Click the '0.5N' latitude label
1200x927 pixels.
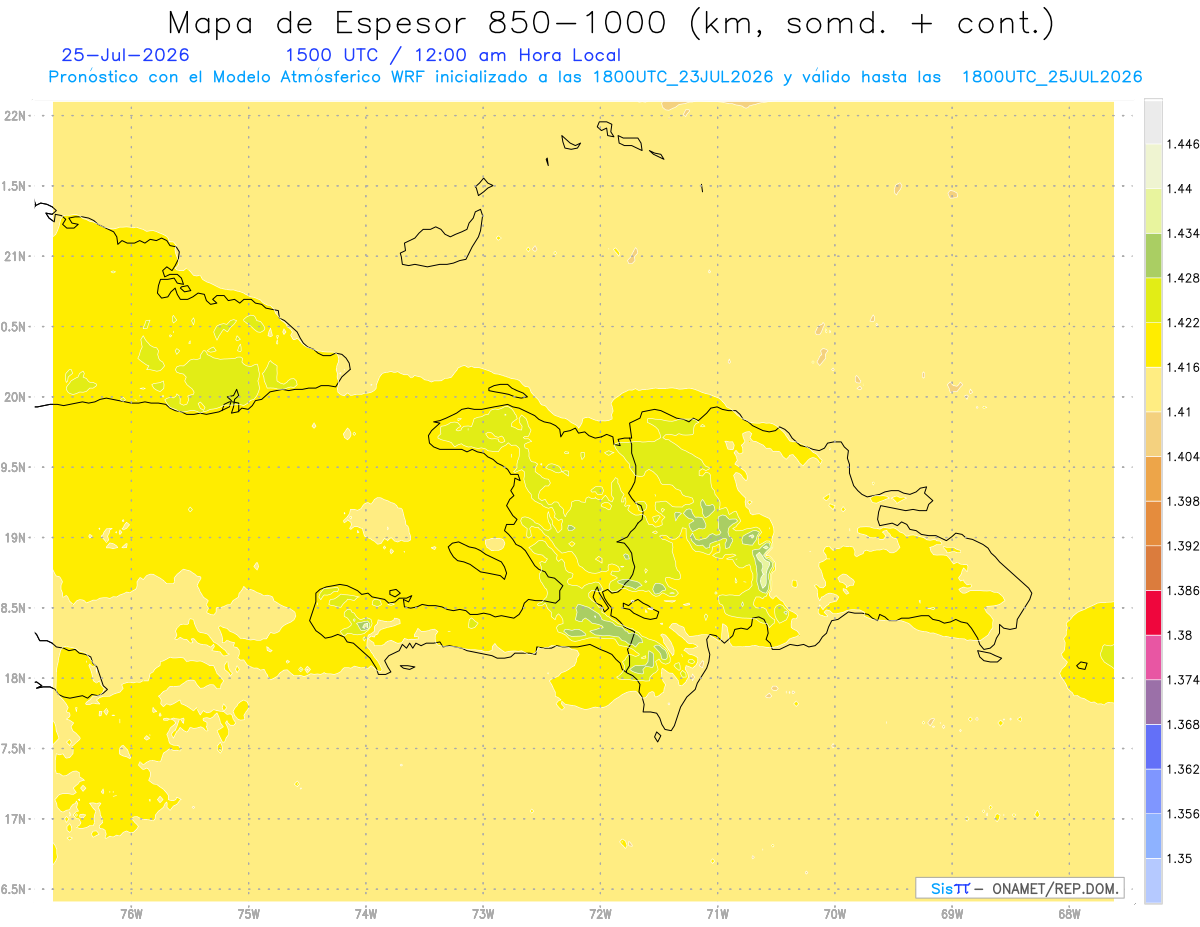[15, 327]
